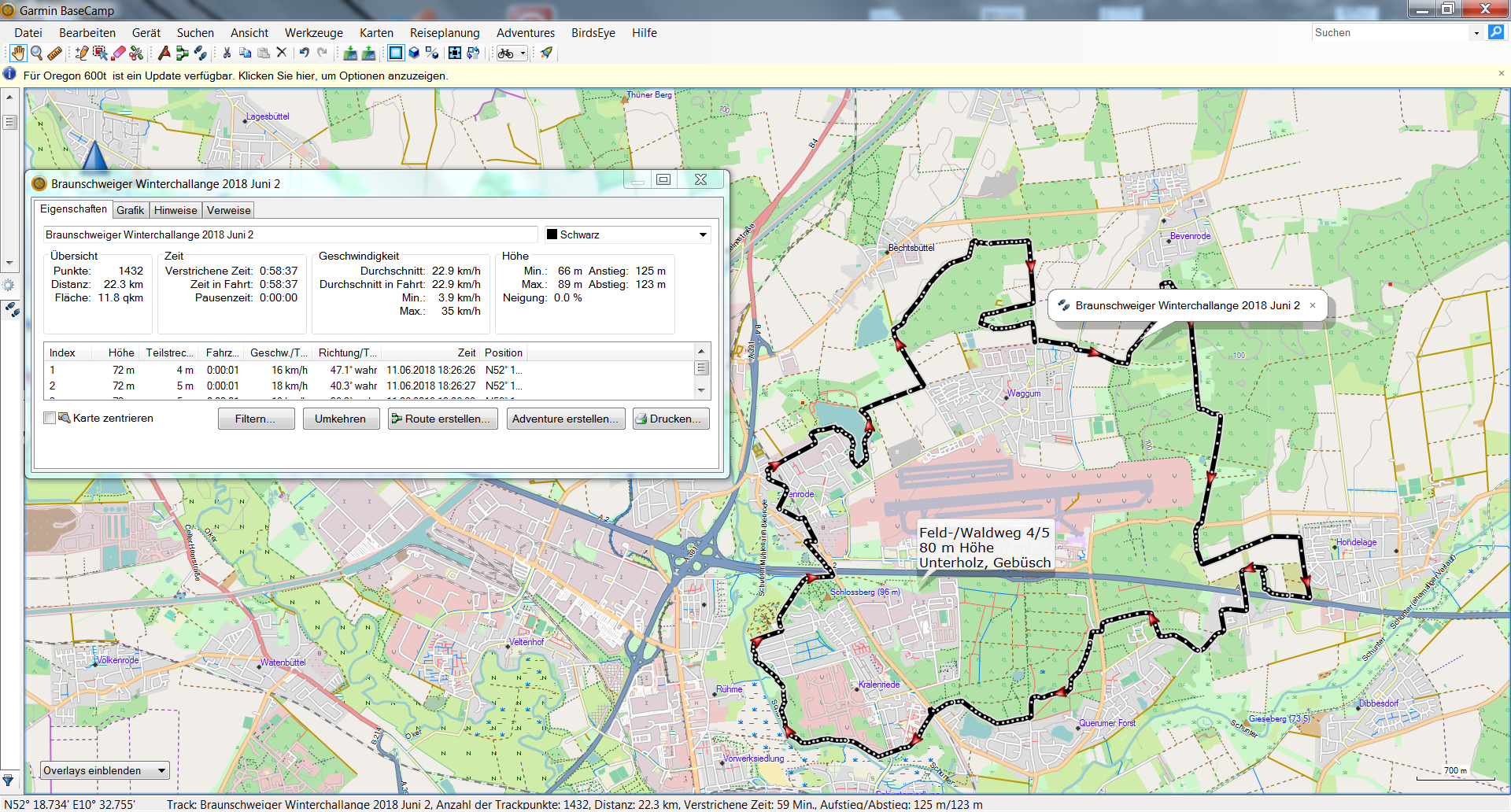
Task: Click the Oregon 600t update notification
Action: click(x=235, y=76)
